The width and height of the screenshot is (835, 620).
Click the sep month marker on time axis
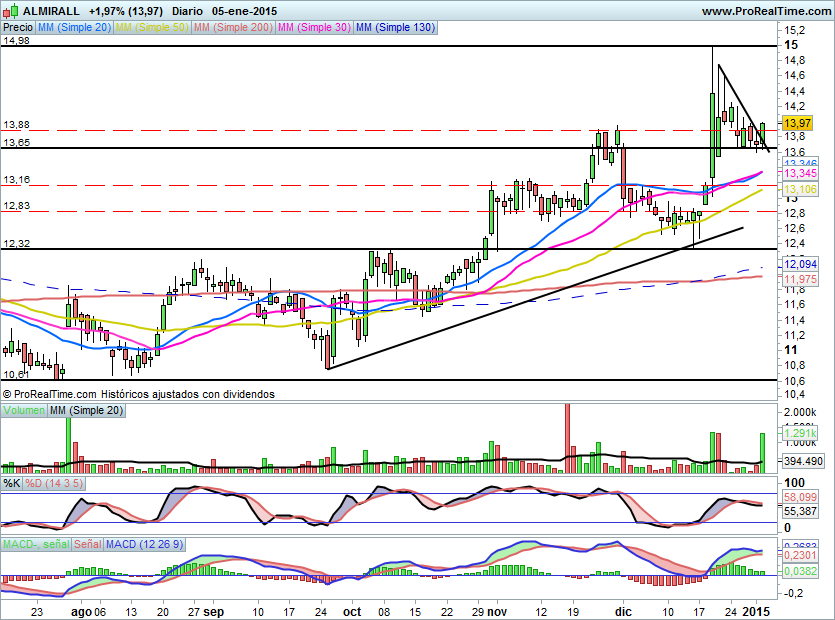coord(213,612)
